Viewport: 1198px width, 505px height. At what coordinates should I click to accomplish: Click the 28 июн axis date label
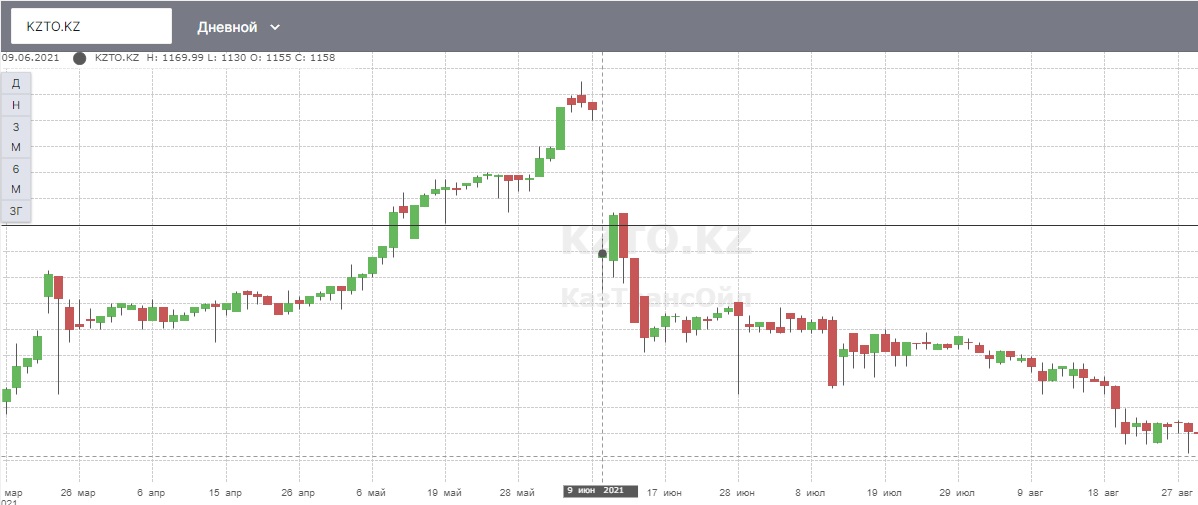(x=737, y=492)
